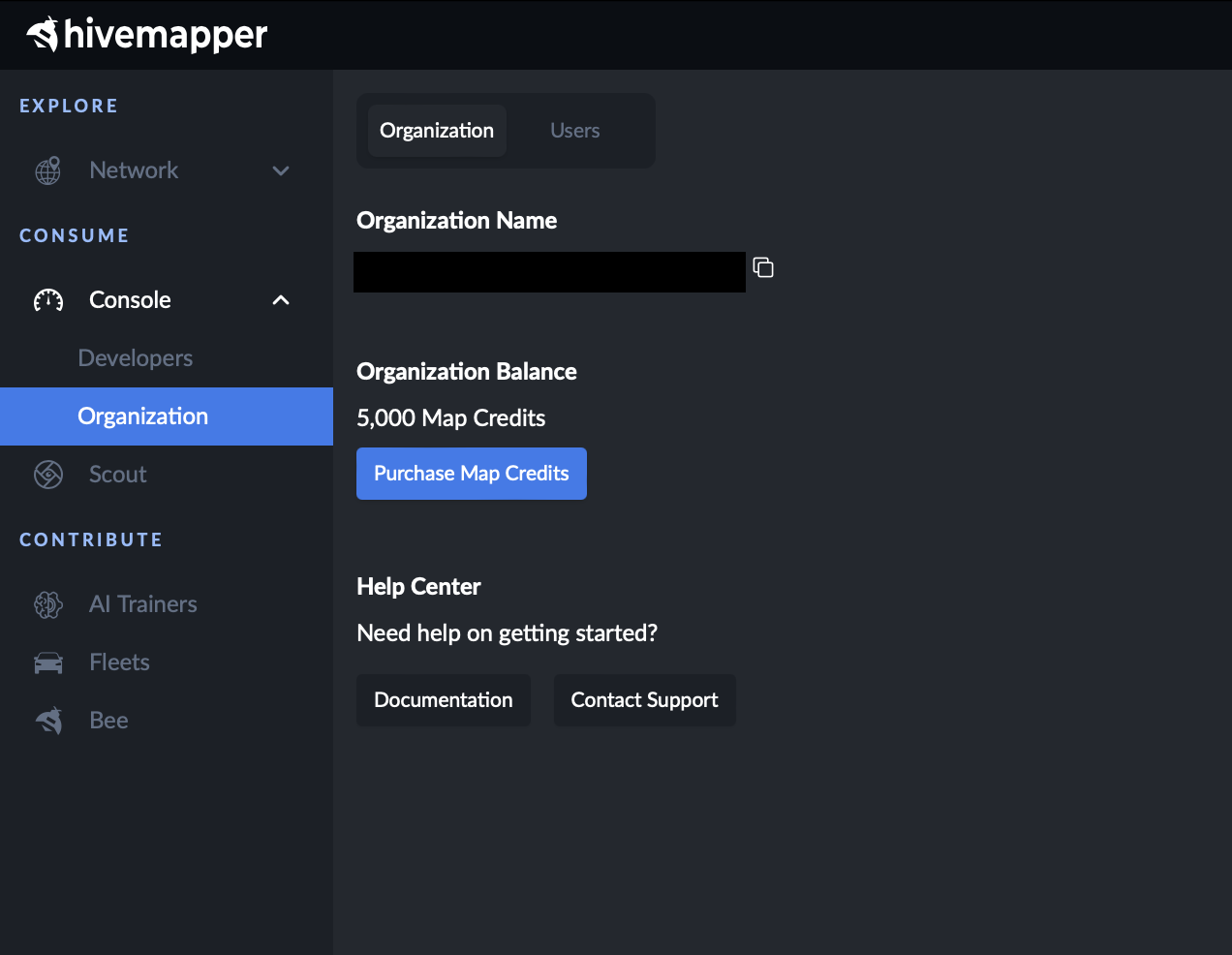Click the Bee icon in the sidebar
Image resolution: width=1232 pixels, height=955 pixels.
click(x=48, y=721)
